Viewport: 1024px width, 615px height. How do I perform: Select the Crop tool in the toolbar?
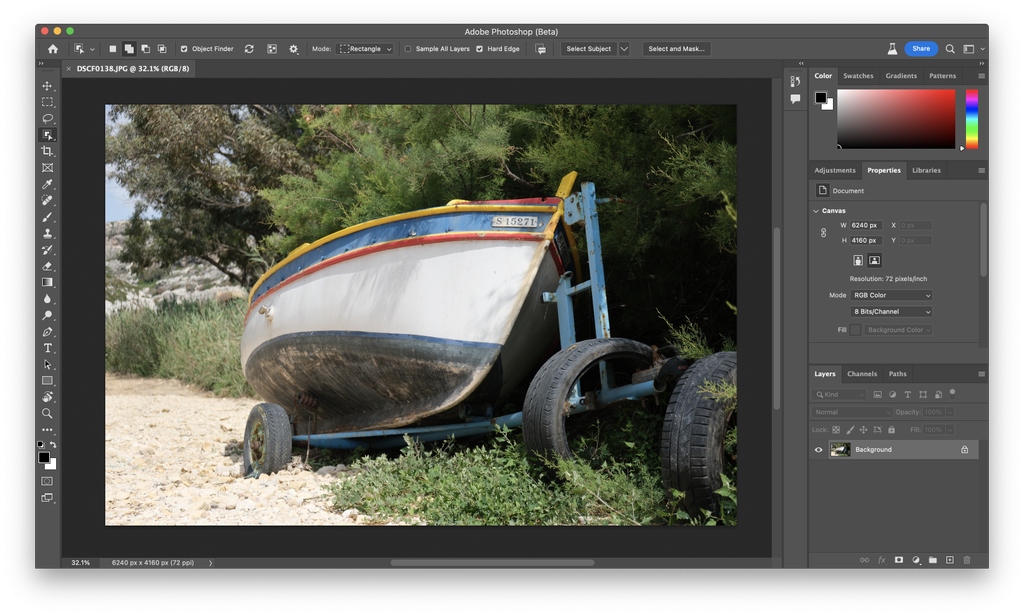(x=47, y=151)
